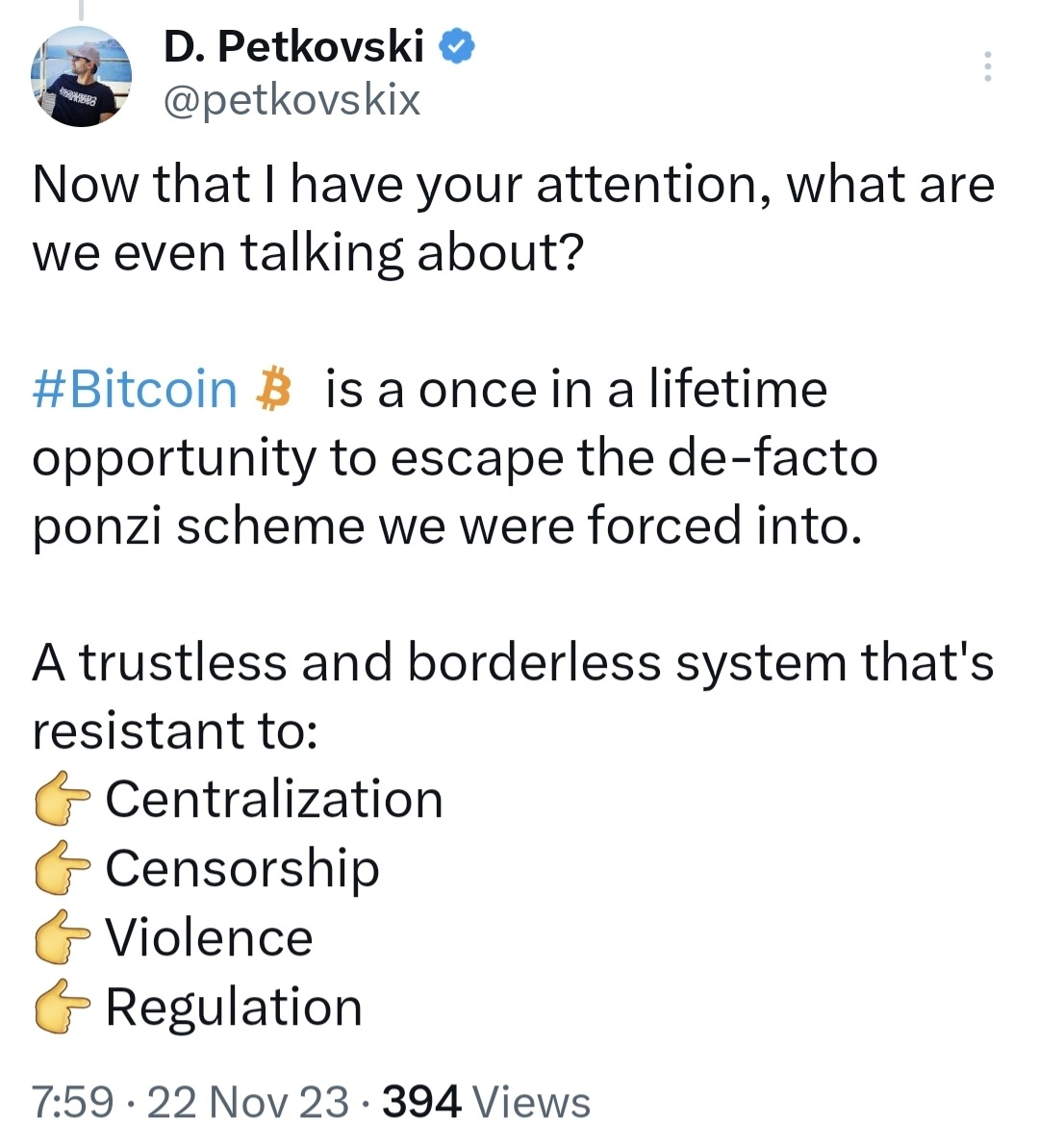Click the @petkovskix handle
Image resolution: width=1039 pixels, height=1148 pixels.
pyautogui.click(x=291, y=99)
